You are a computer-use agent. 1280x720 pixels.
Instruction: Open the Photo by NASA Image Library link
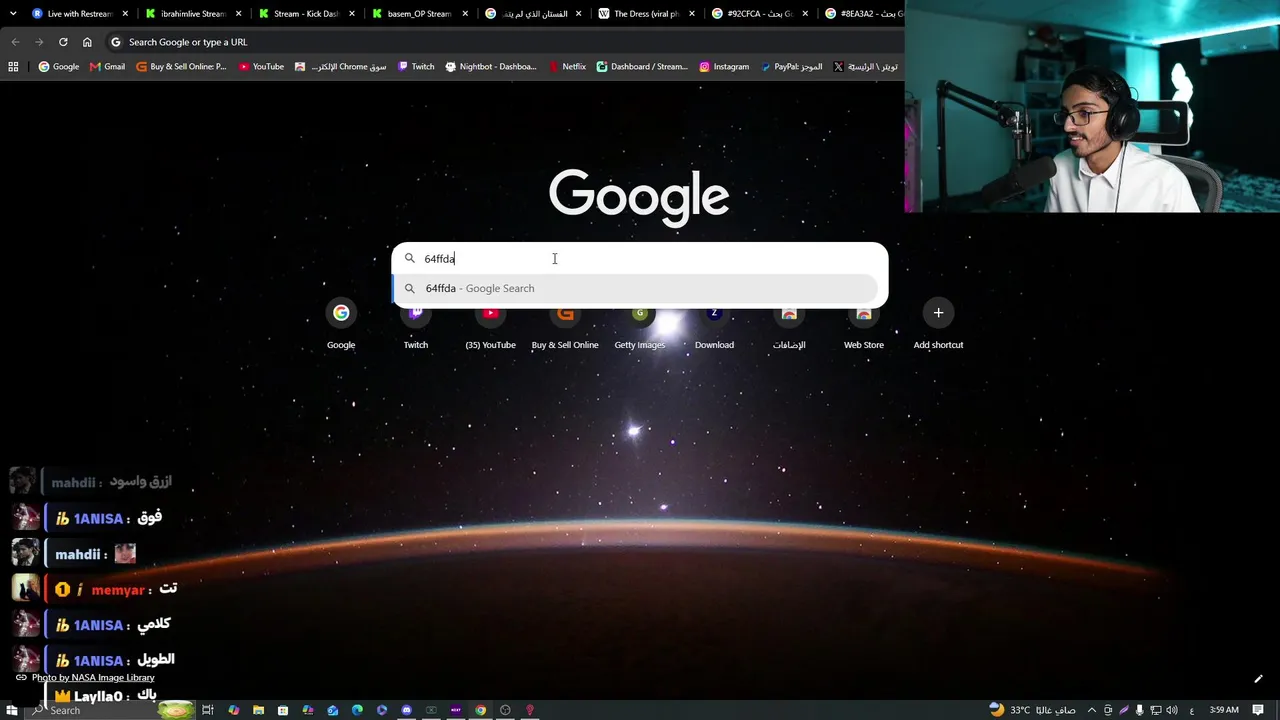click(93, 678)
